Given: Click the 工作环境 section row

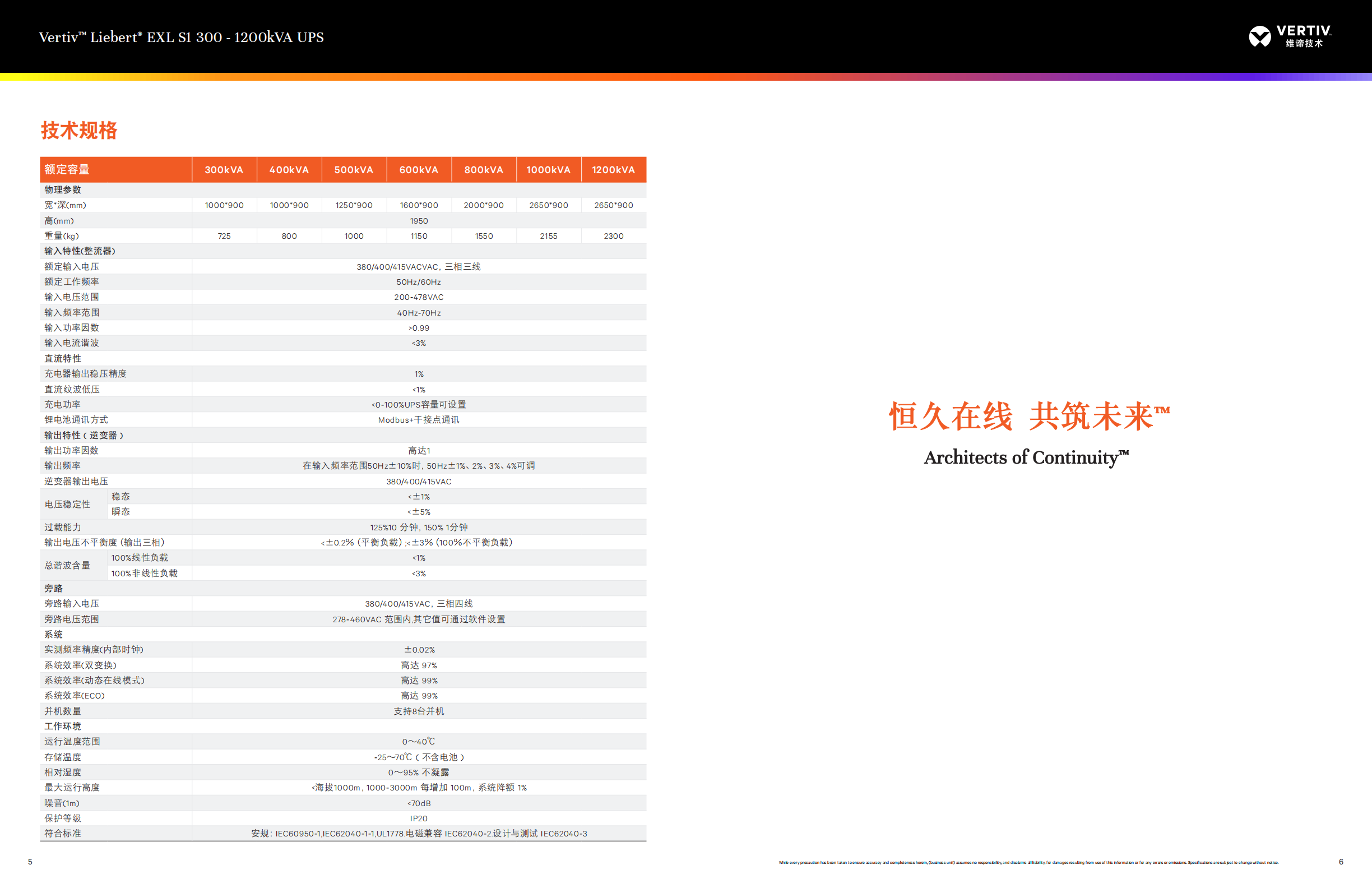Looking at the screenshot, I should 343,727.
